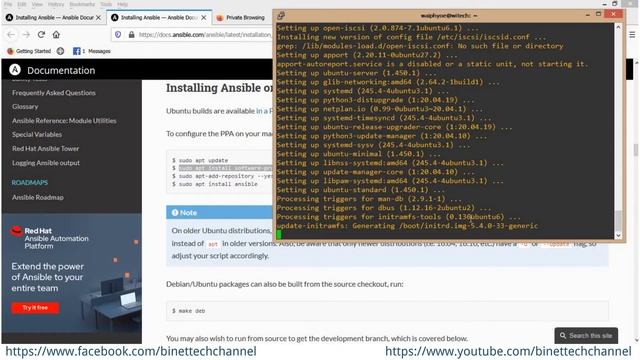Click the Documentation header title
Image resolution: width=640 pixels, height=360 pixels.
pyautogui.click(x=61, y=70)
